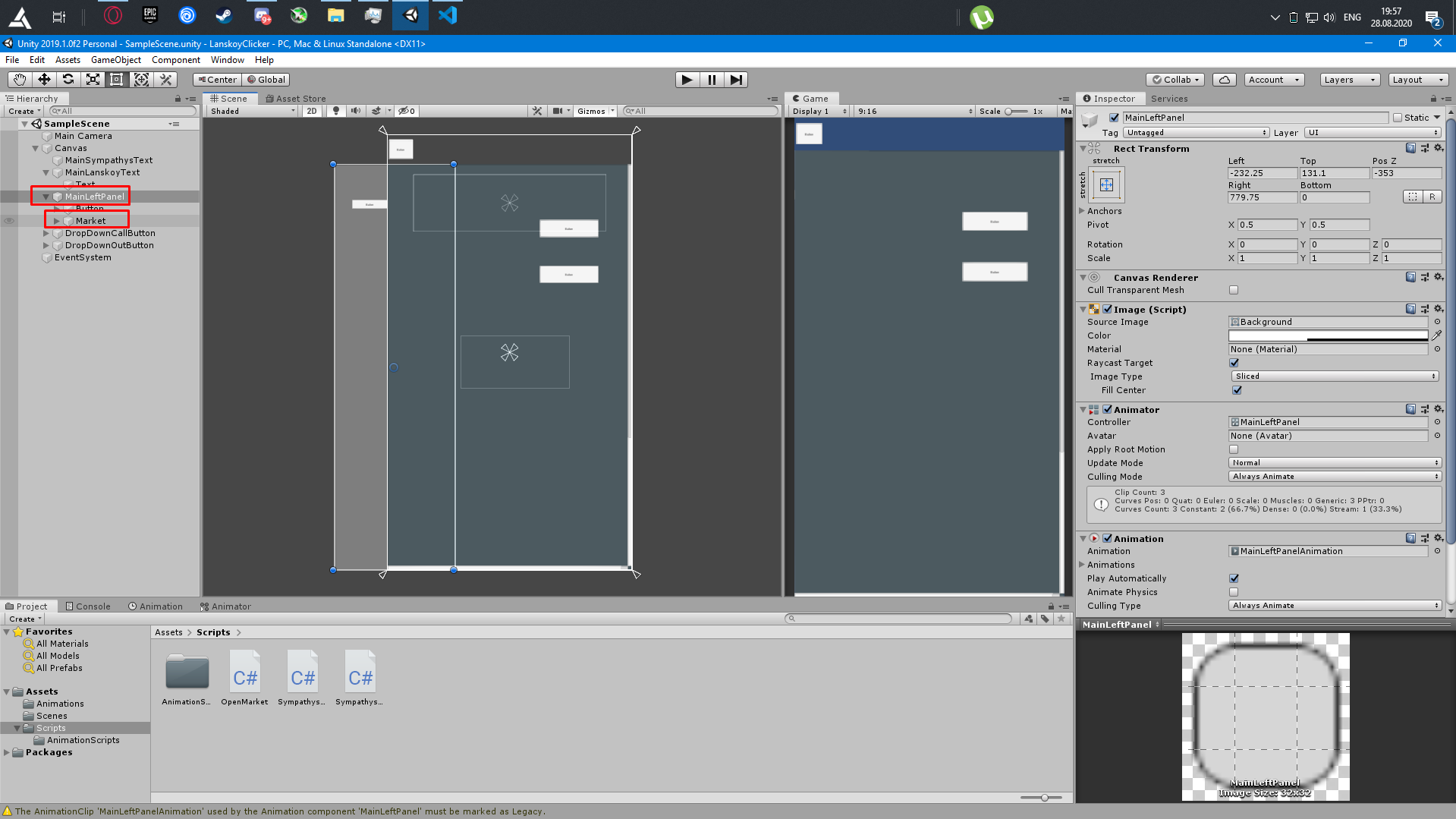Viewport: 1456px width, 819px height.
Task: Click the Pause button
Action: [x=712, y=80]
